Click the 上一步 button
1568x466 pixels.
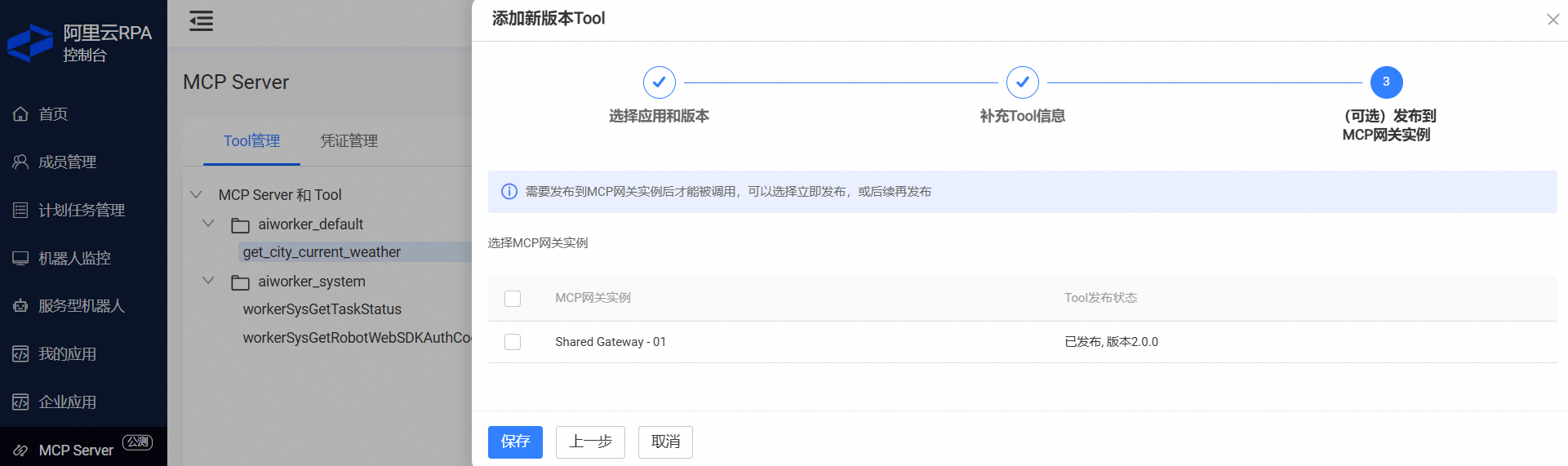590,442
